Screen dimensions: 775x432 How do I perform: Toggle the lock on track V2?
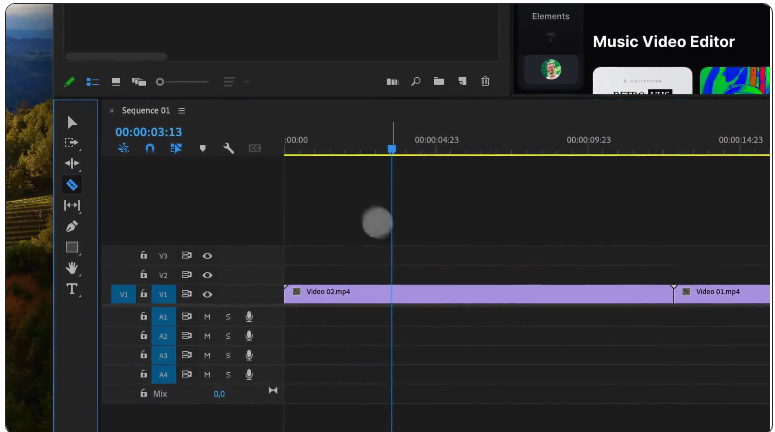pos(143,275)
